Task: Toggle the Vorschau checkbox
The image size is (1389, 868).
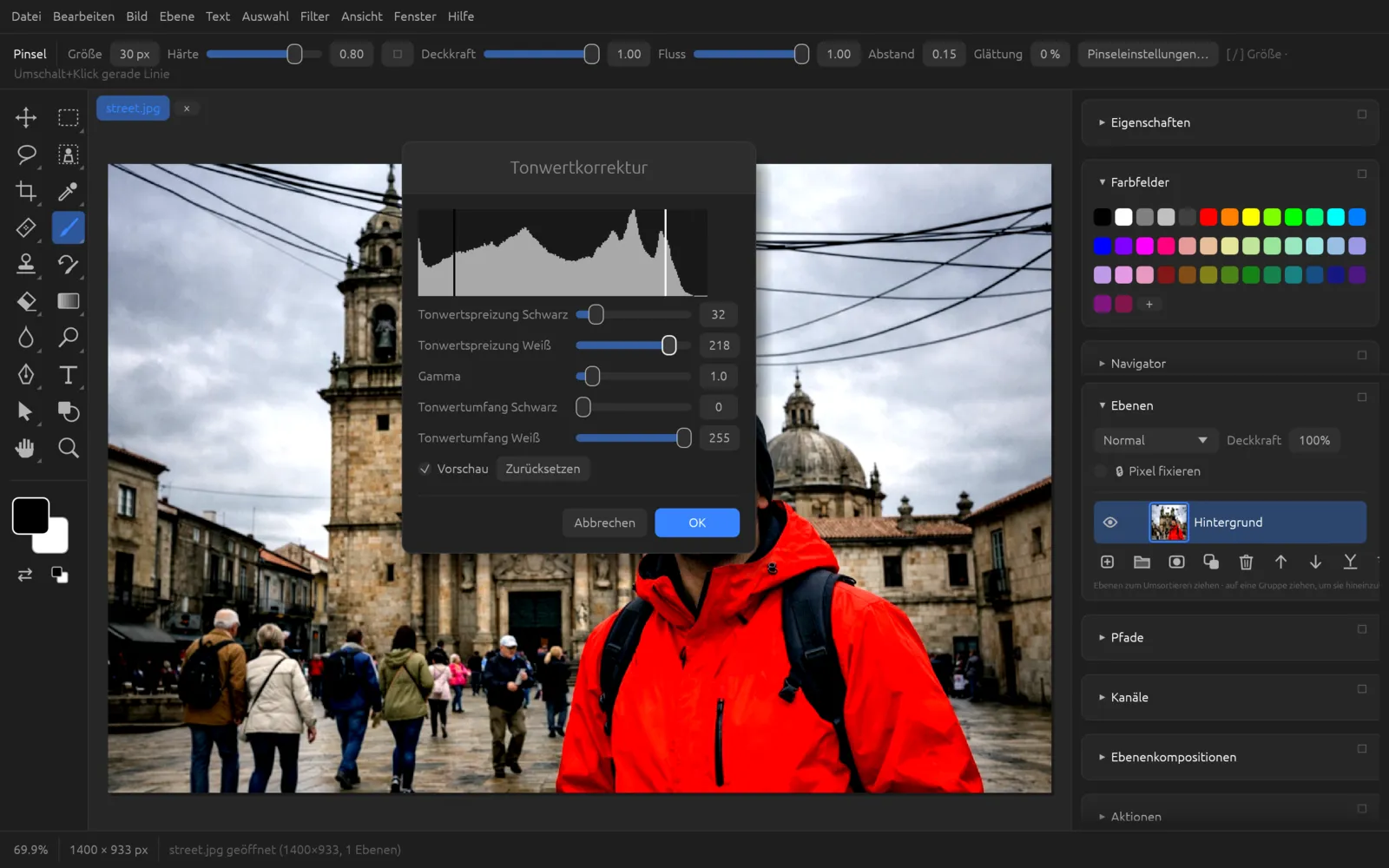Action: tap(425, 469)
